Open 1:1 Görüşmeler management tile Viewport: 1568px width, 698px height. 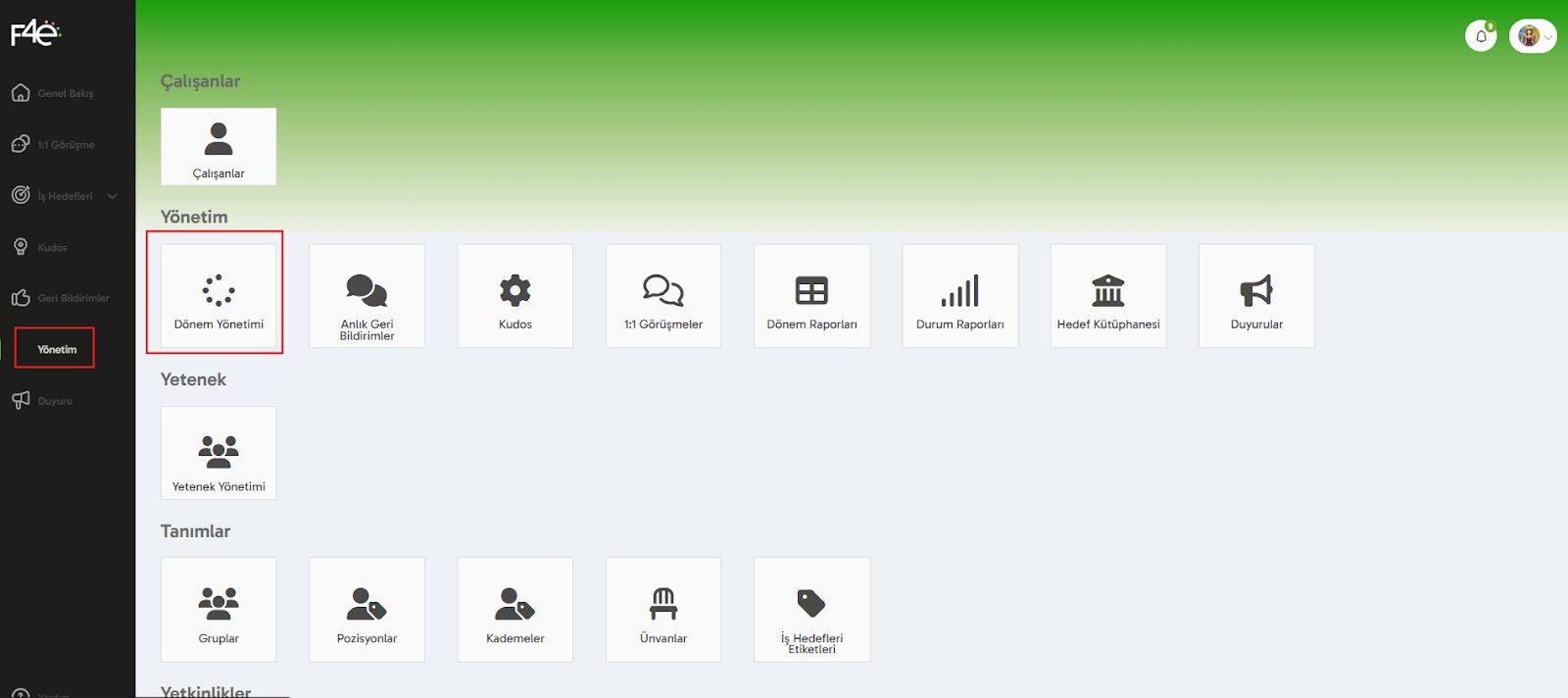(663, 296)
